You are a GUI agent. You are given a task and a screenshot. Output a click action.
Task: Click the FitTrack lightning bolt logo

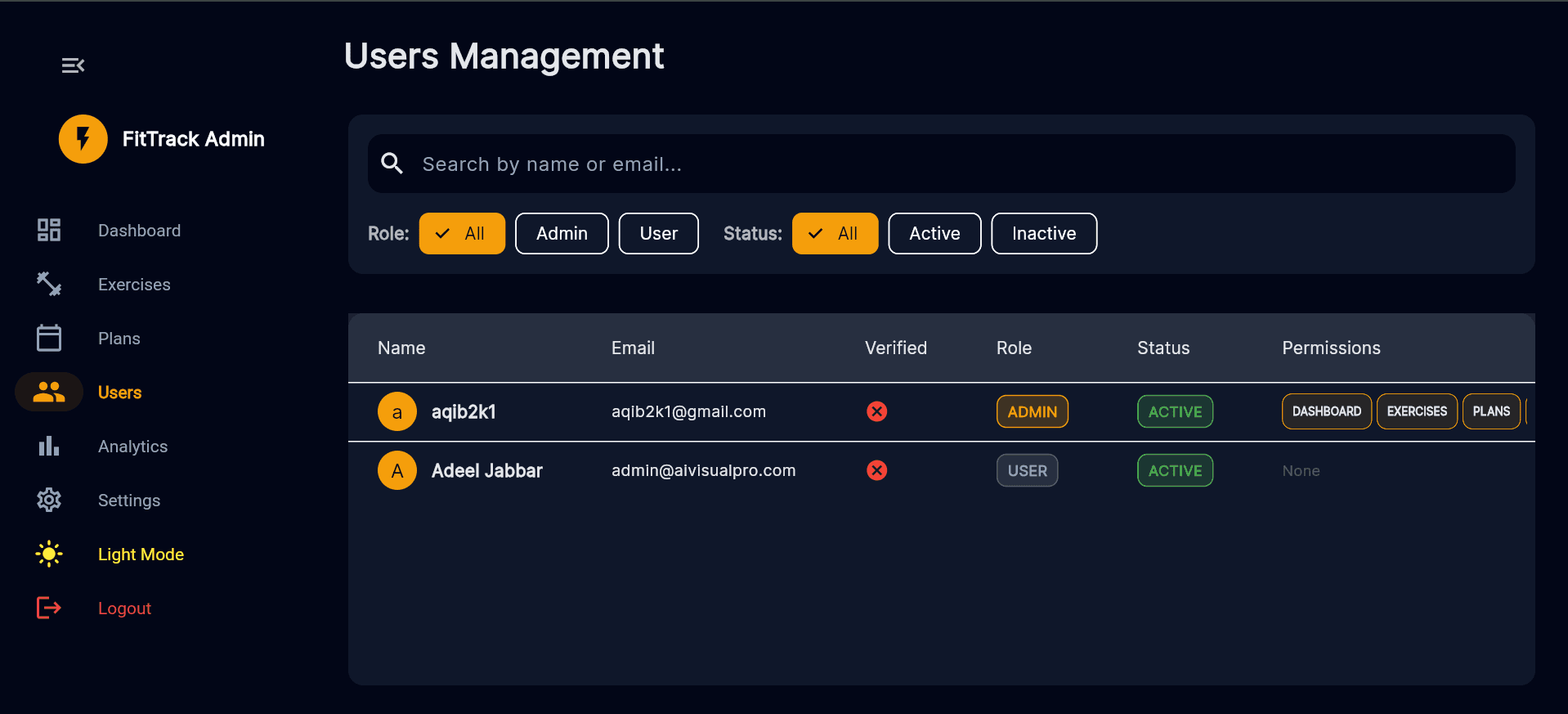(x=83, y=139)
